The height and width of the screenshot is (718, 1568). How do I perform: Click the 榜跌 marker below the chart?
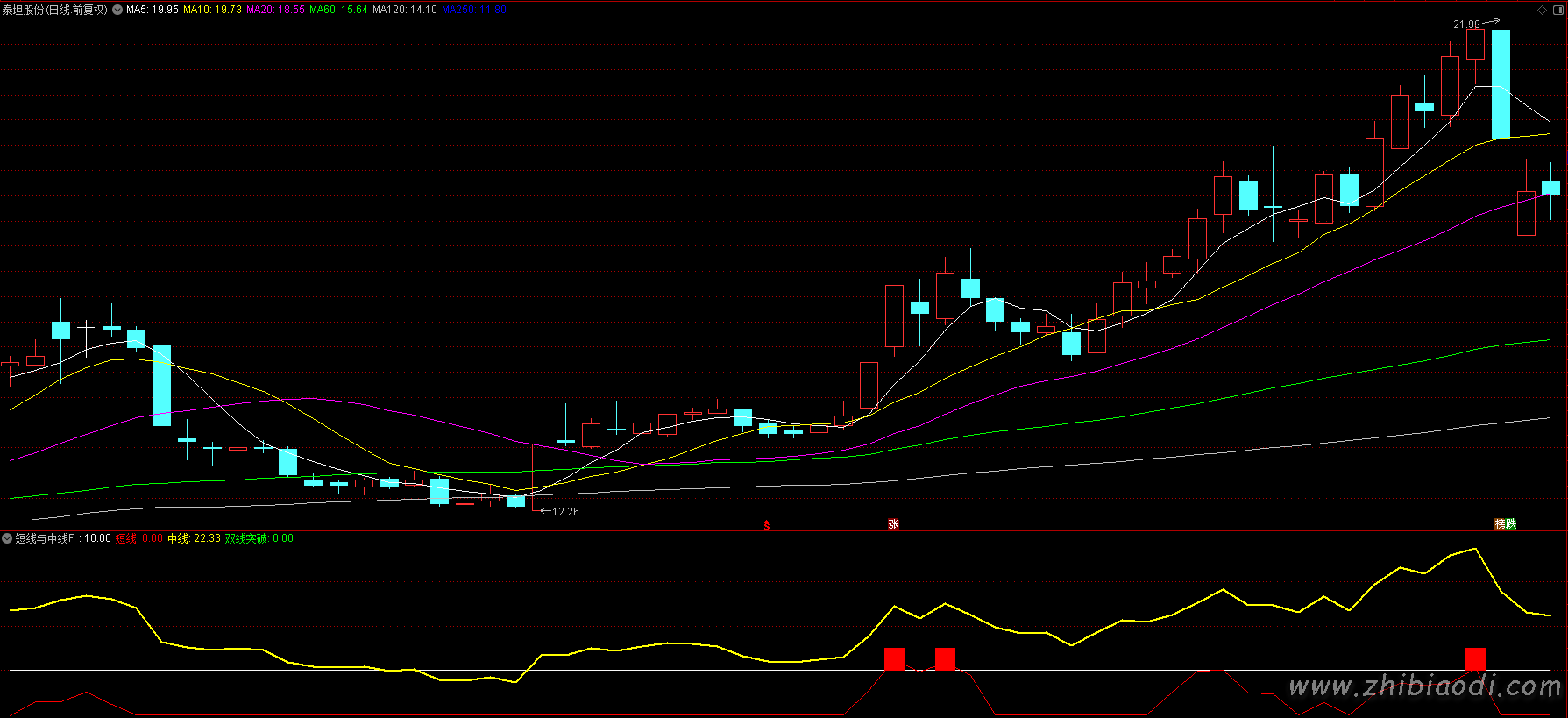(1505, 523)
